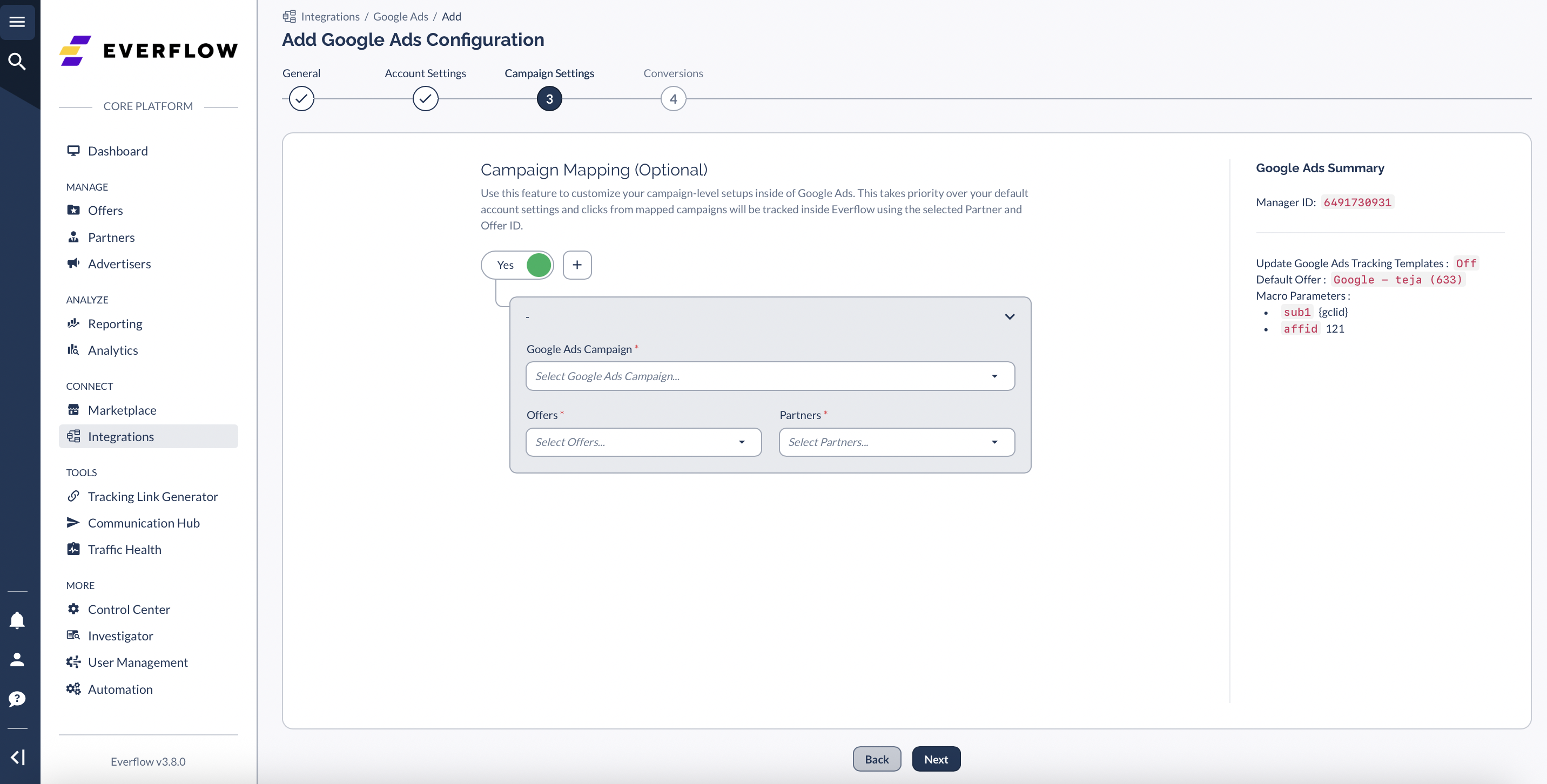Follow the Integrations breadcrumb link

pos(330,16)
